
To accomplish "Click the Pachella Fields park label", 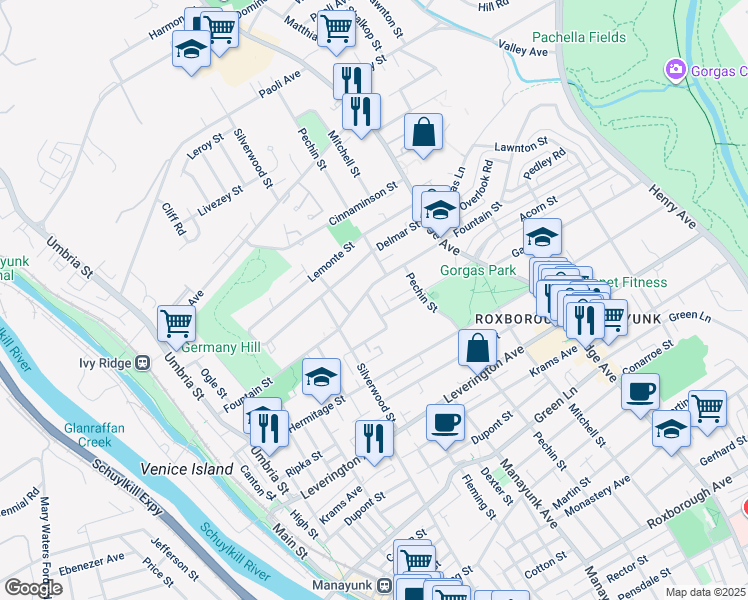I will click(x=579, y=37).
